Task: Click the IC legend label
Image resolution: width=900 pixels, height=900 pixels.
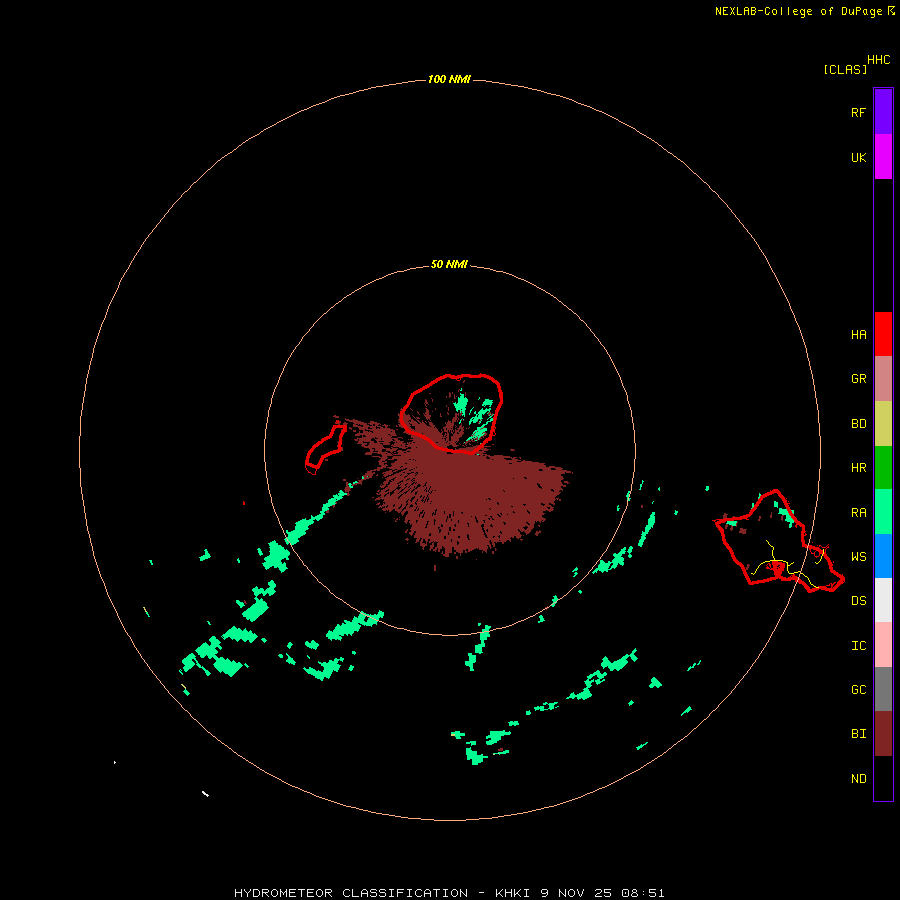Action: (x=858, y=645)
